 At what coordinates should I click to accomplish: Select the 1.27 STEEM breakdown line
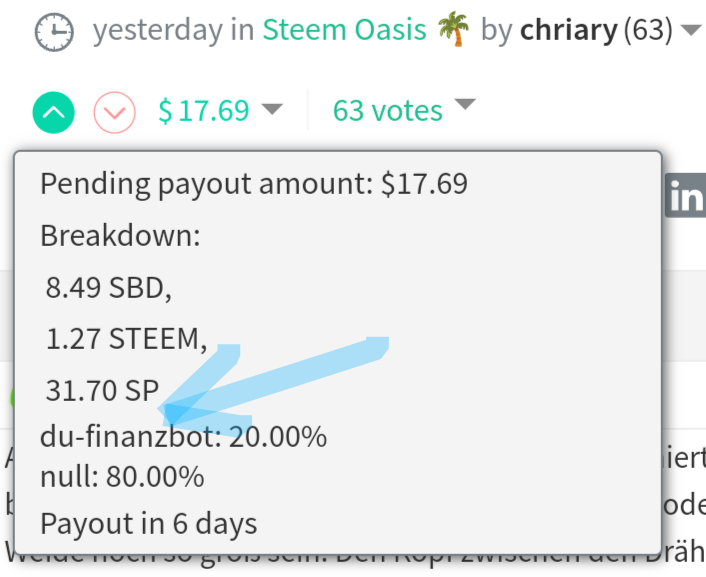126,339
